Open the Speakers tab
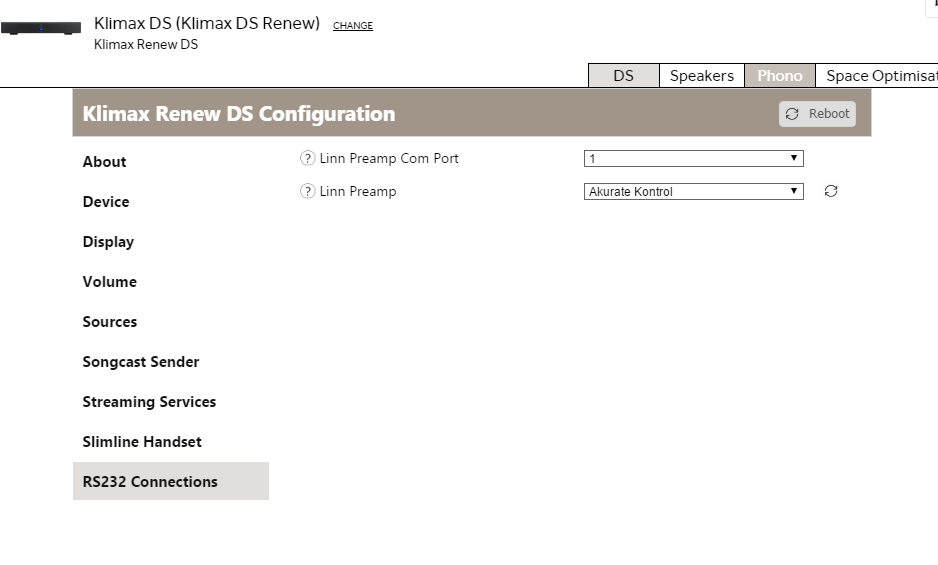 (x=701, y=76)
